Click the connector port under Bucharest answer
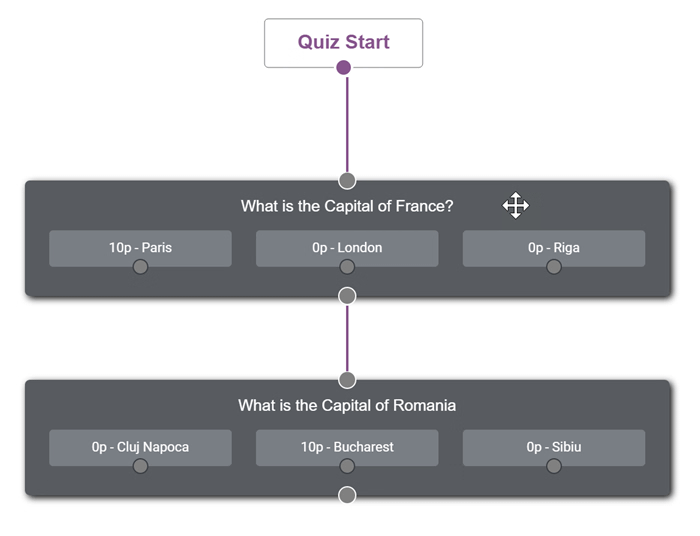This screenshot has height=536, width=700. (x=347, y=466)
